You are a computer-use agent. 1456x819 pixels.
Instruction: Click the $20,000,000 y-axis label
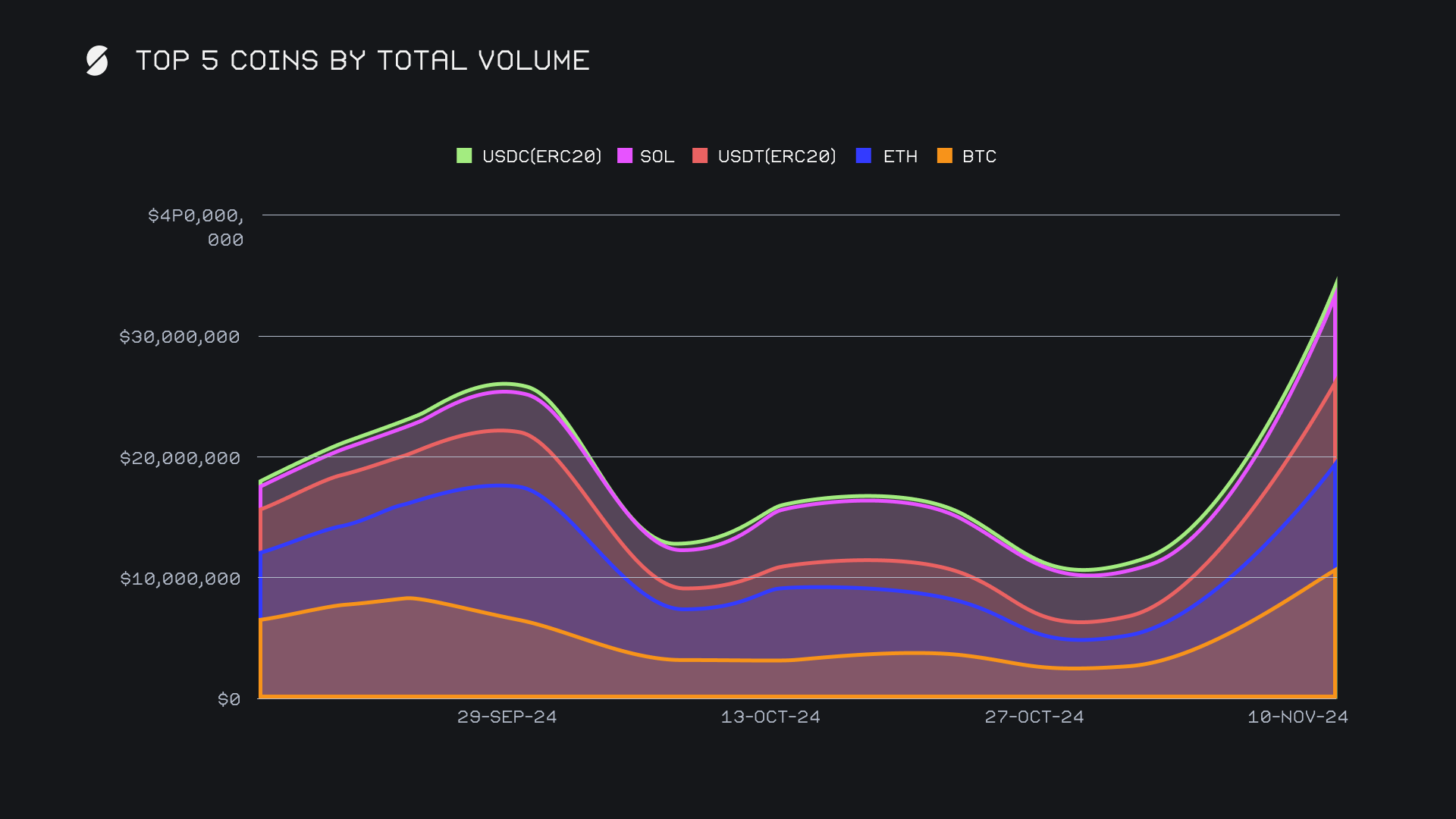180,458
